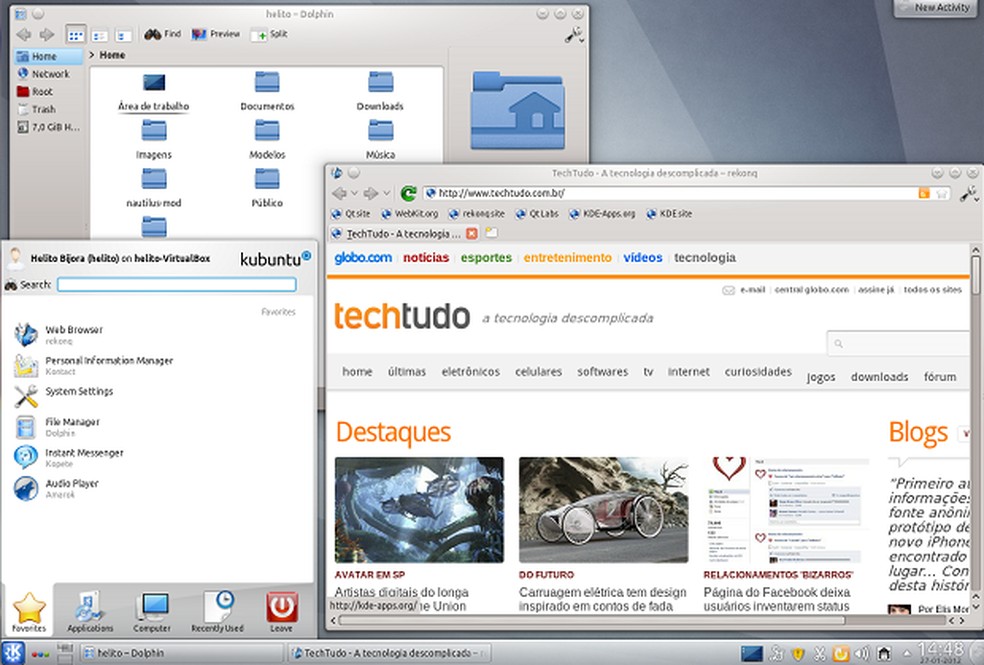Expand the system tray hidden icons arrow
The height and width of the screenshot is (665, 984).
[x=907, y=652]
